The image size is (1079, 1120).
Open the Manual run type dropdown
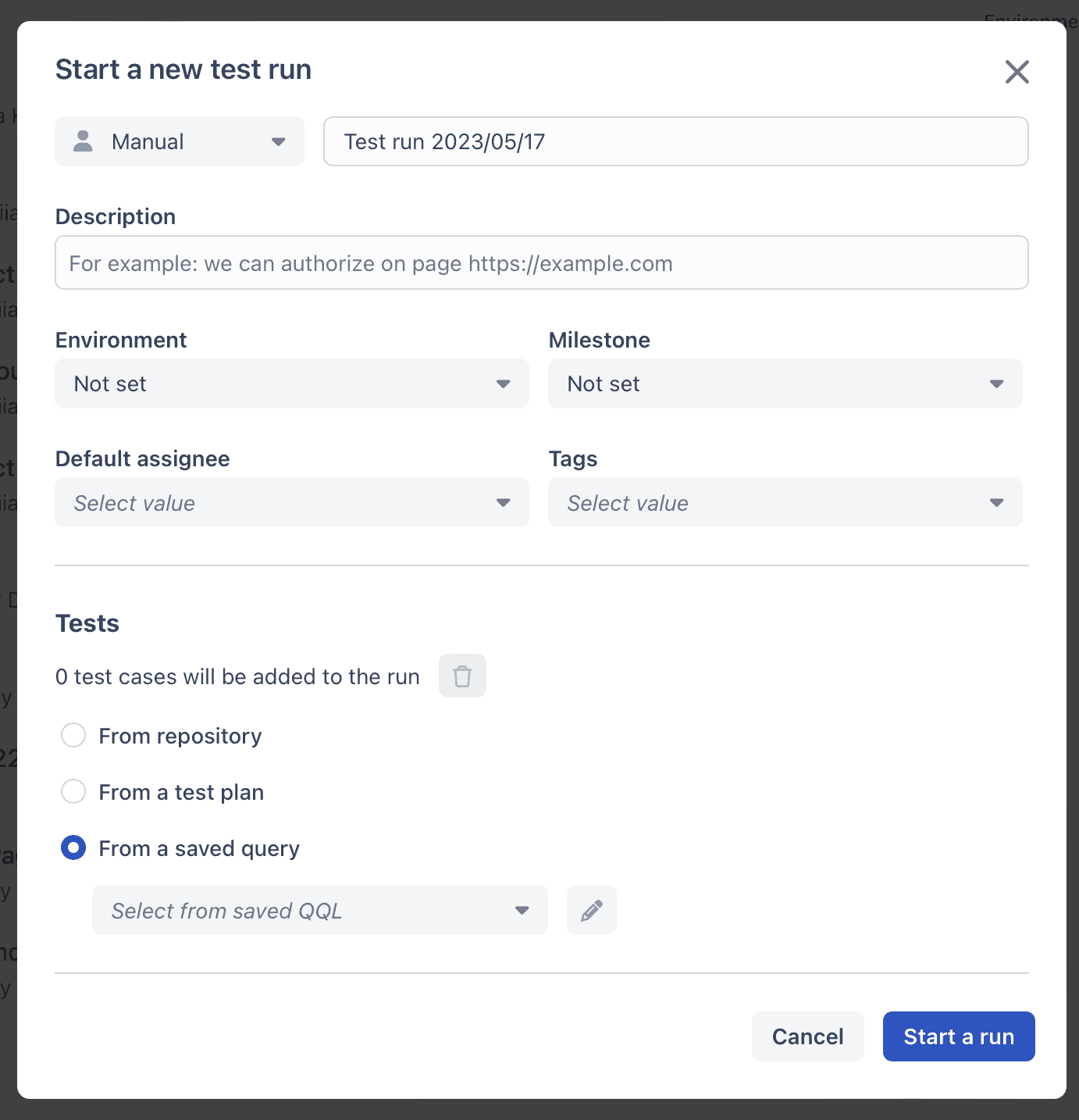pyautogui.click(x=180, y=141)
